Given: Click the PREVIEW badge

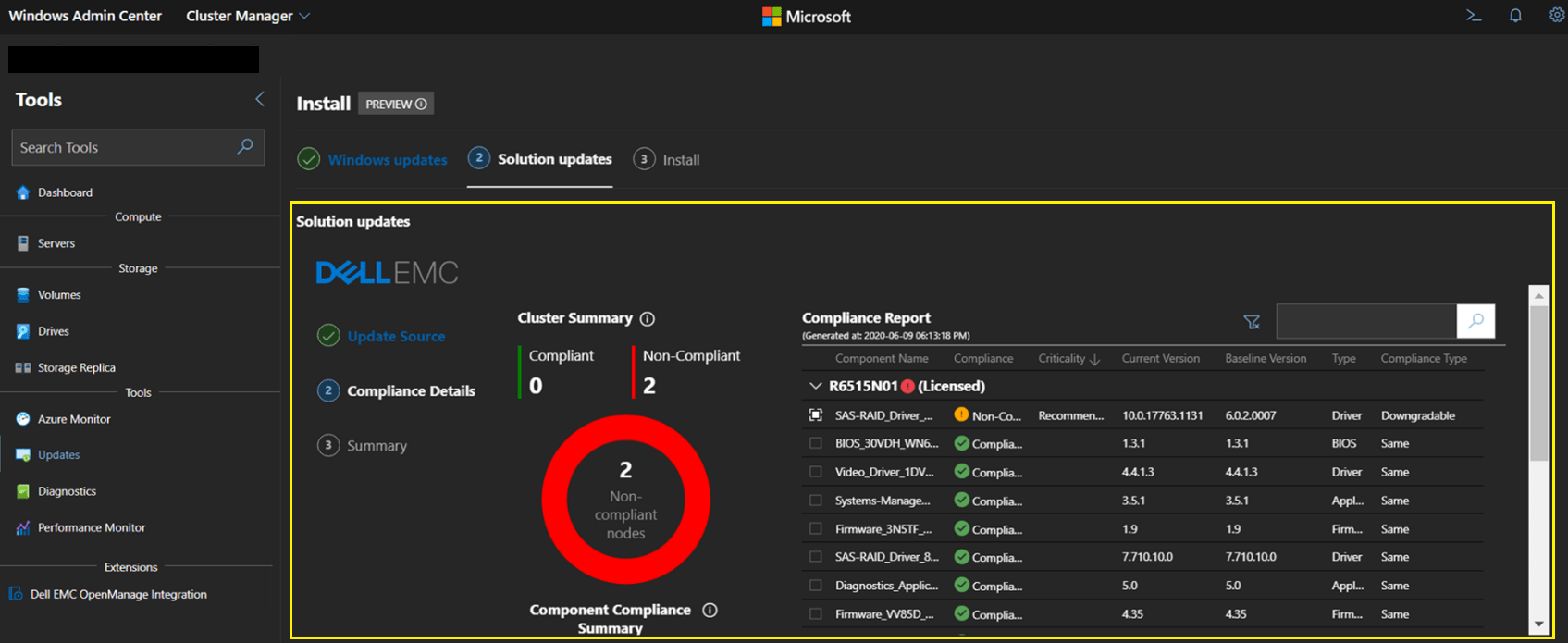Looking at the screenshot, I should pyautogui.click(x=396, y=104).
